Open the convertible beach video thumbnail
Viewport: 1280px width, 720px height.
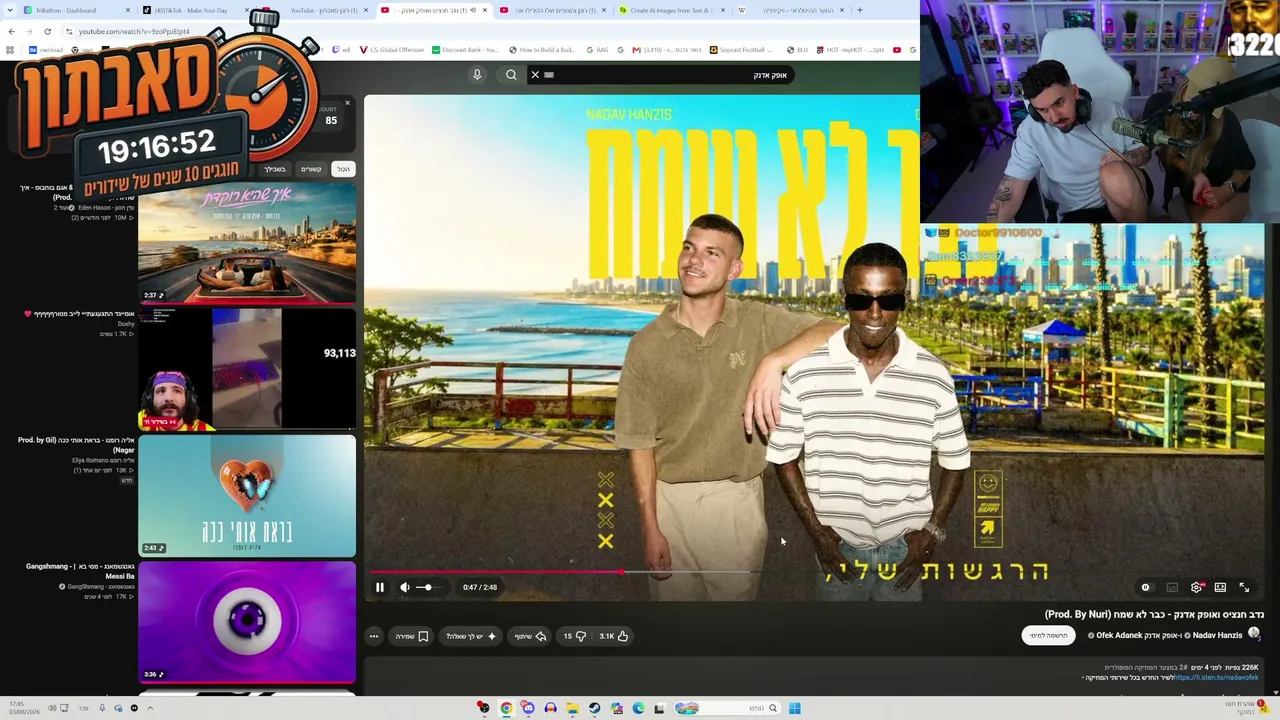(247, 242)
